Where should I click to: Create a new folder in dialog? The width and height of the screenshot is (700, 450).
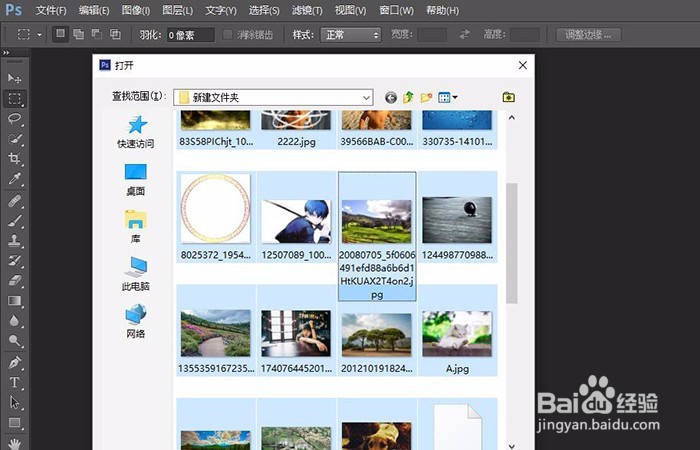[426, 97]
